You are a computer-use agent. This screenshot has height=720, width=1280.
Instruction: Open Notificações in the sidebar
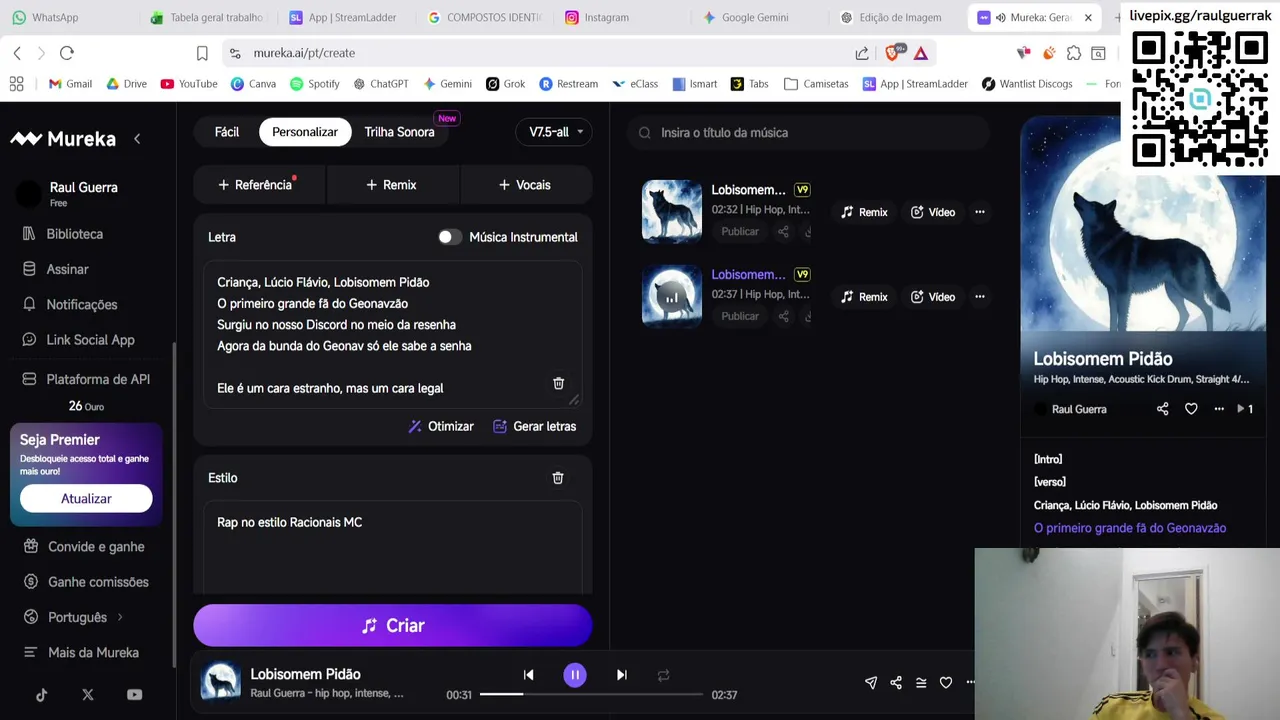72,304
